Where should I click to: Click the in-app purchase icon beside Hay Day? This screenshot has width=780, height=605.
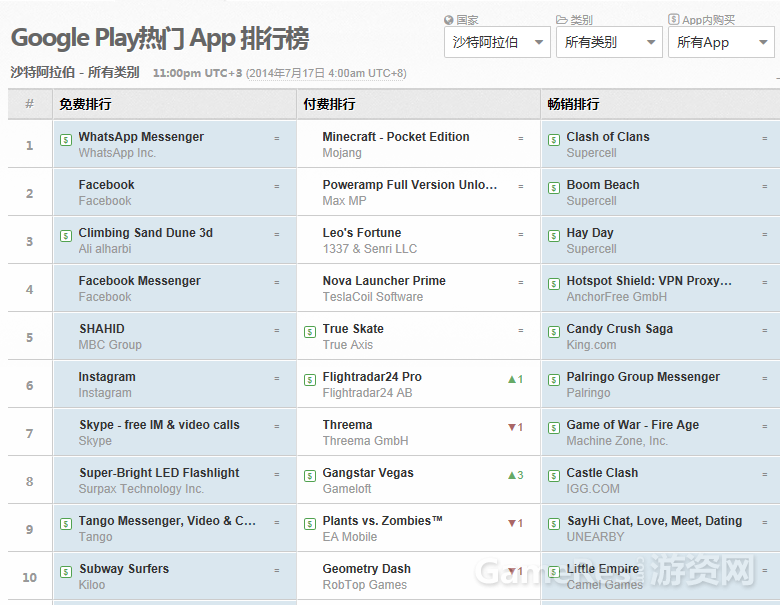click(x=554, y=236)
